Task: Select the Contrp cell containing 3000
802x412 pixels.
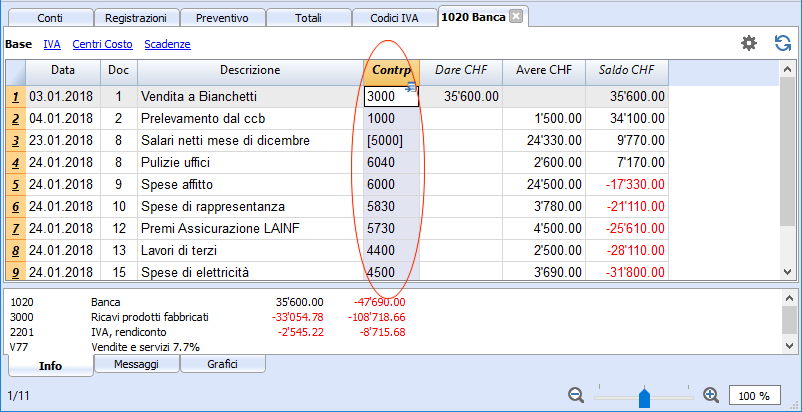Action: coord(385,97)
